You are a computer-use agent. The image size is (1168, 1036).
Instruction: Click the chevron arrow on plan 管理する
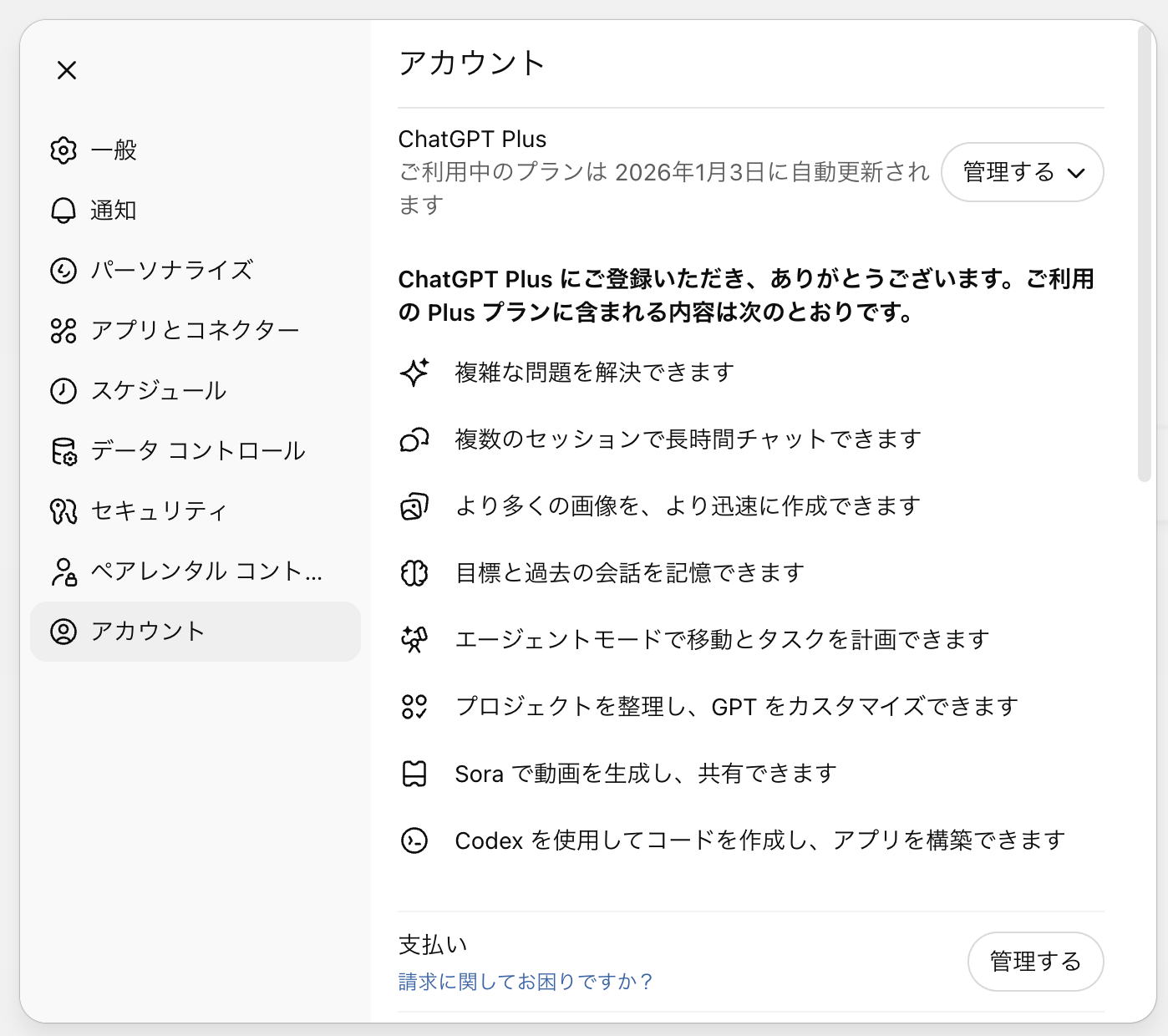1076,173
